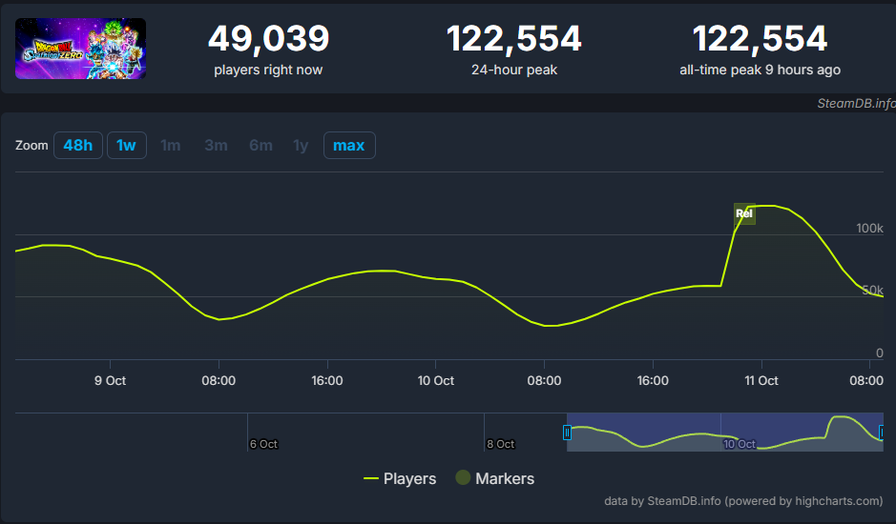Grab the left navigator range handle
This screenshot has height=524, width=896.
[x=567, y=432]
